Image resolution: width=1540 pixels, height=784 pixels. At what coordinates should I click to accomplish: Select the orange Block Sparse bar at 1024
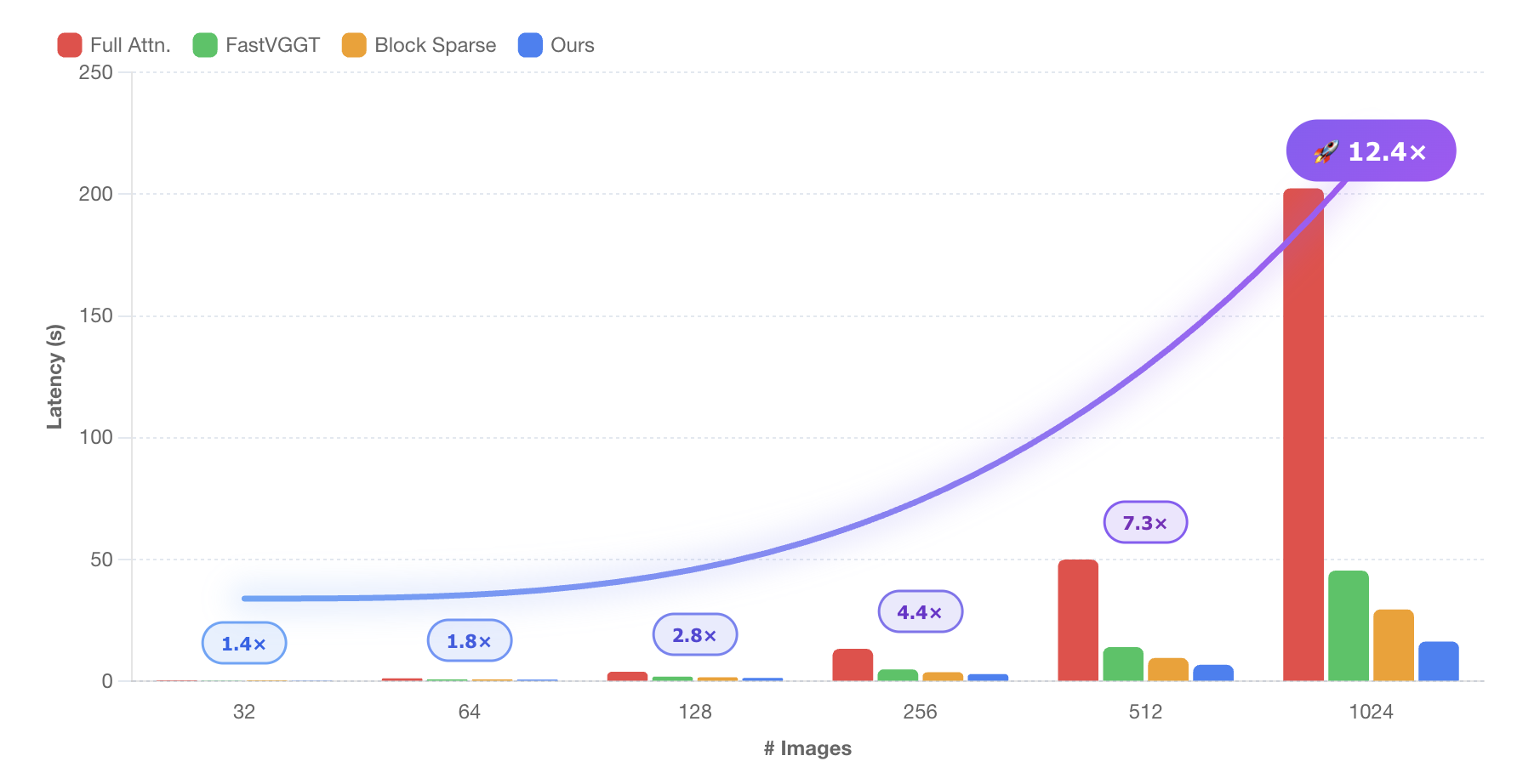pyautogui.click(x=1393, y=645)
